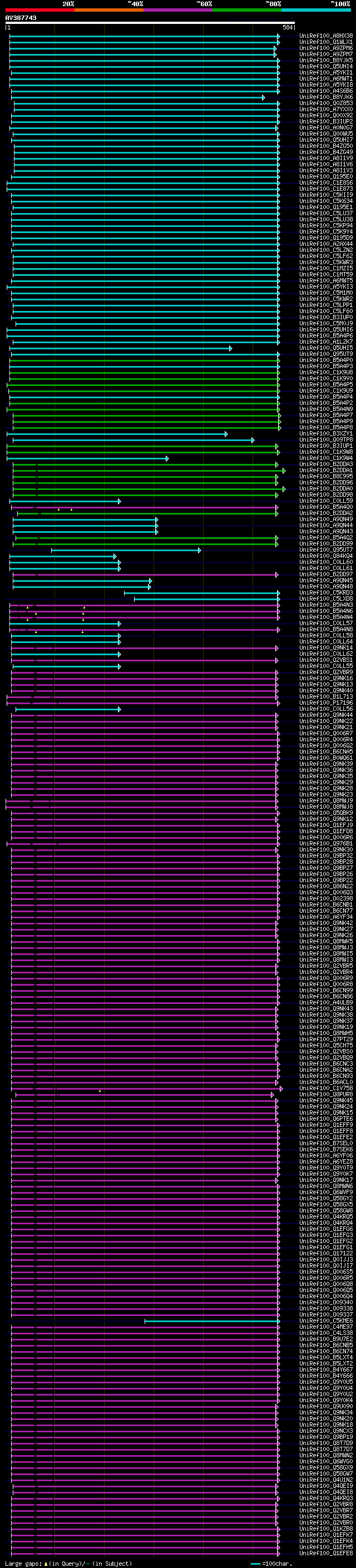Open hit UniRef100_B3IUP2
Screen dimensions: 356x1568
(x=326, y=122)
